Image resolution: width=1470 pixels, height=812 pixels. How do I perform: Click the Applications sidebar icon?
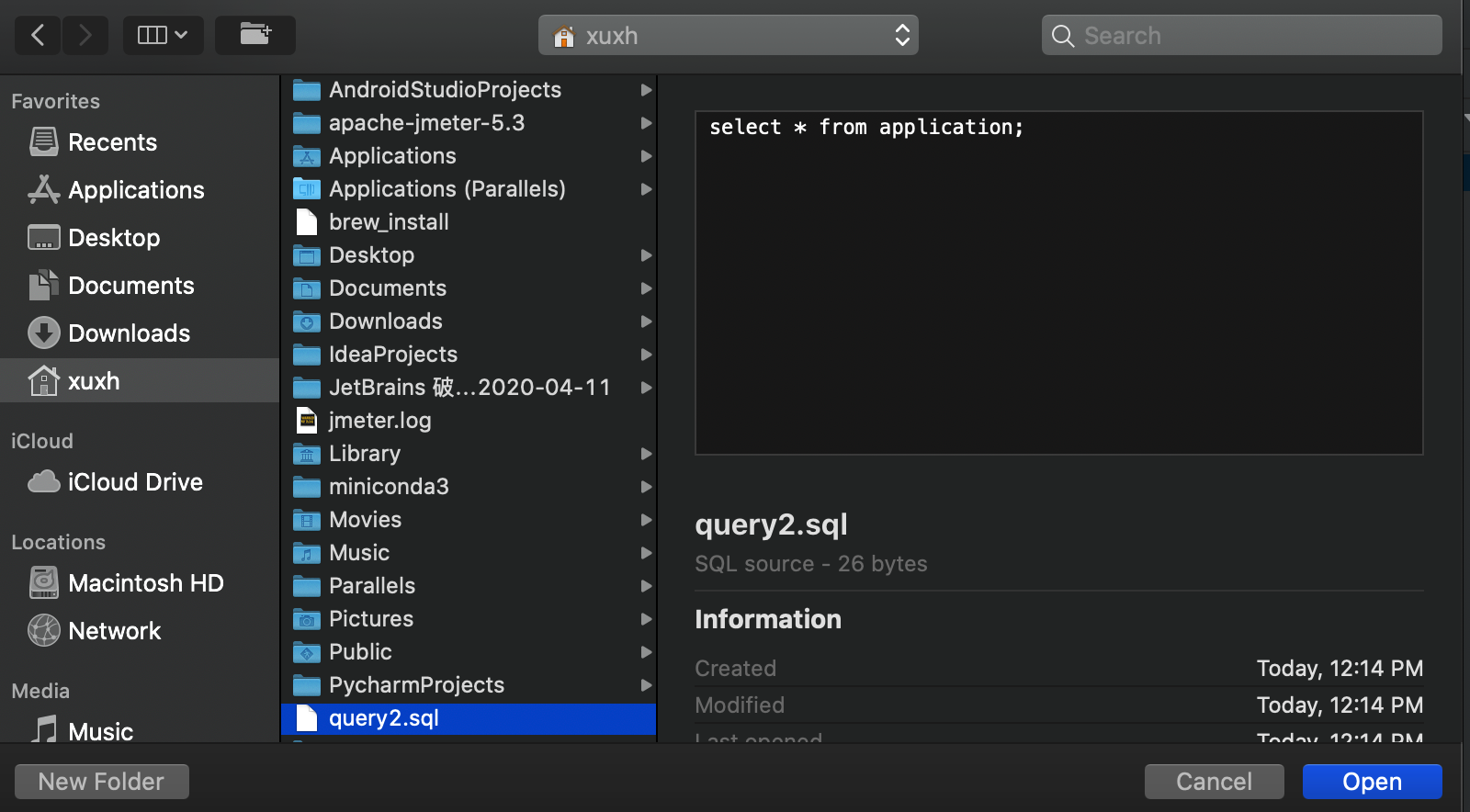43,190
